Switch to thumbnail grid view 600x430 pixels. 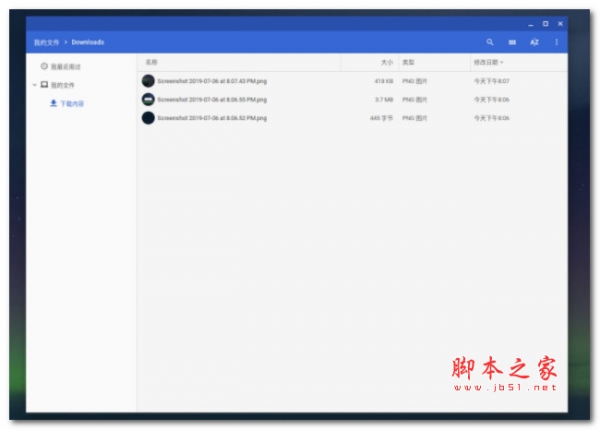coord(512,42)
